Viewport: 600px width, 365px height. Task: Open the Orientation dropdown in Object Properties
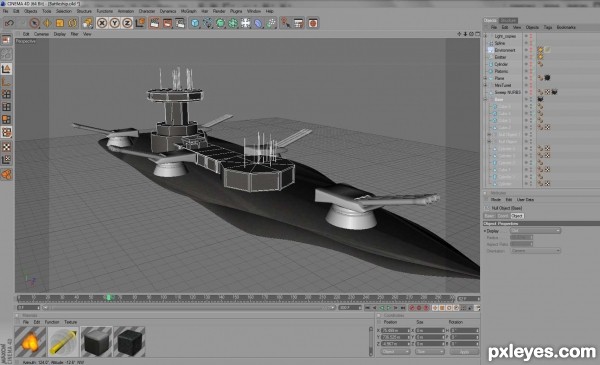535,251
